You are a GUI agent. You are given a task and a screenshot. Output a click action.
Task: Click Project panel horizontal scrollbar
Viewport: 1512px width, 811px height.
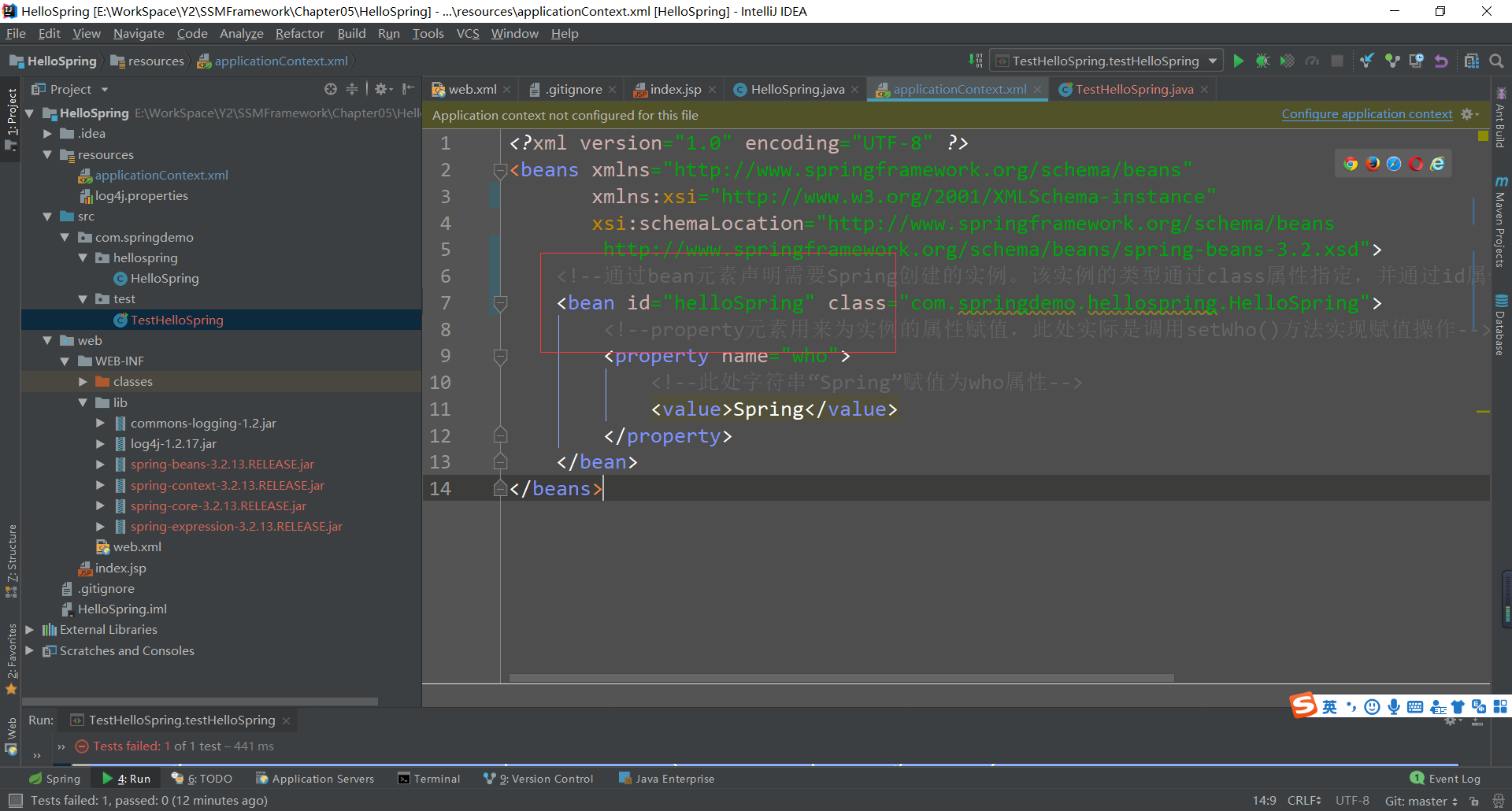[200, 701]
